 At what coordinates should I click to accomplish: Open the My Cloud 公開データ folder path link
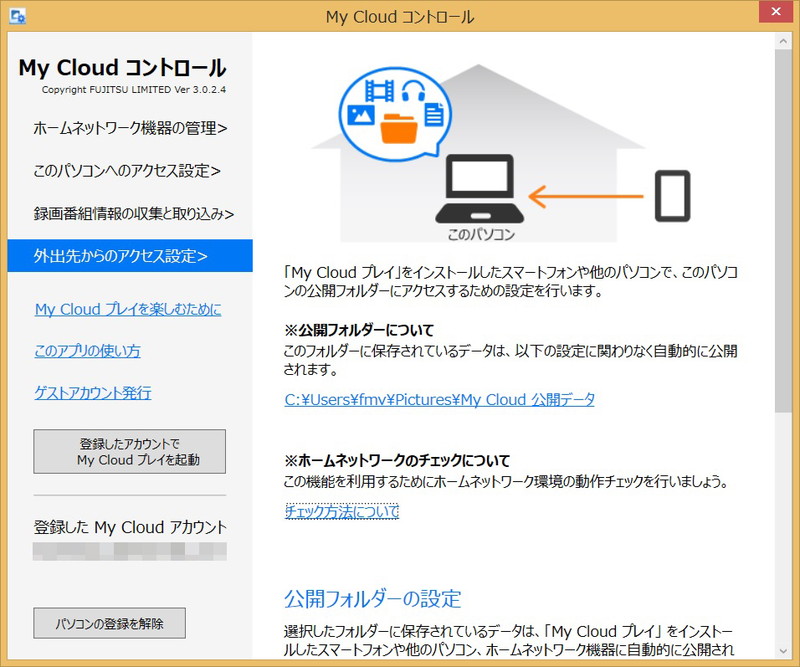(x=439, y=399)
